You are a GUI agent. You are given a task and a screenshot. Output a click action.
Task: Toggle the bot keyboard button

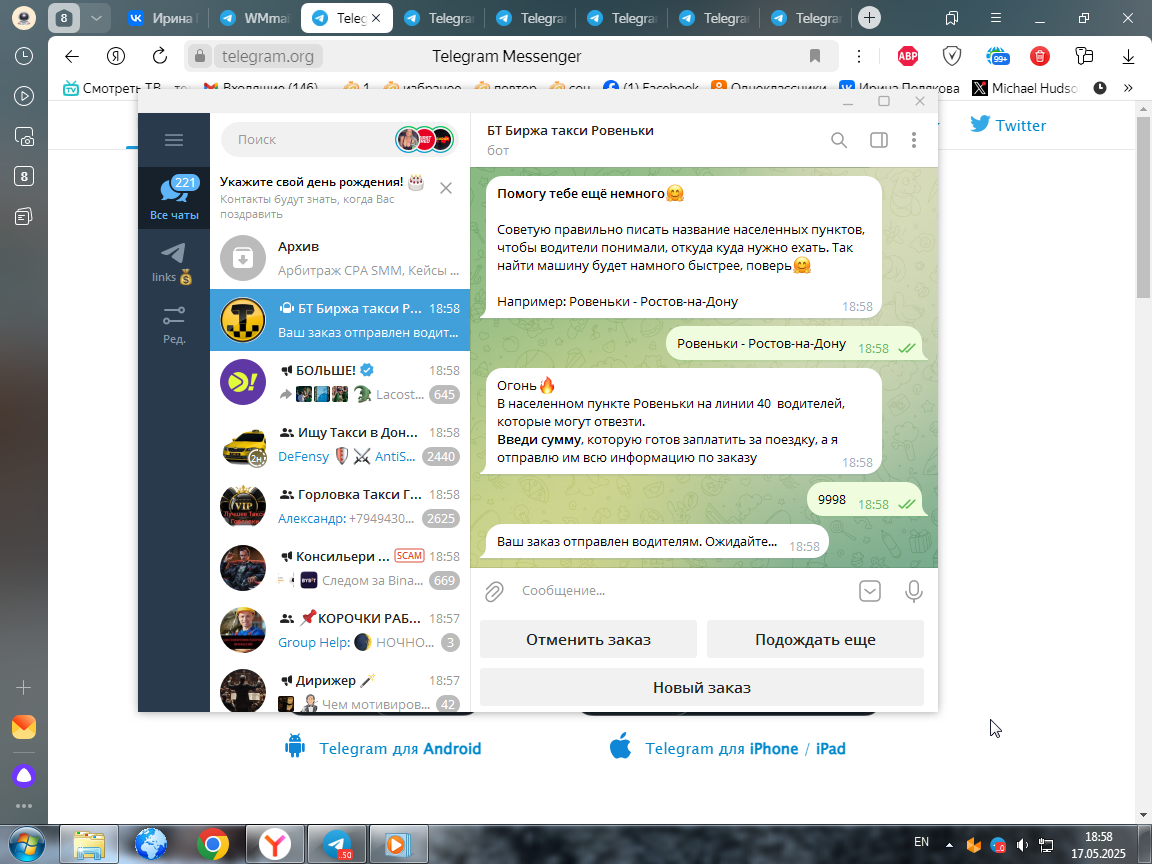(x=870, y=591)
